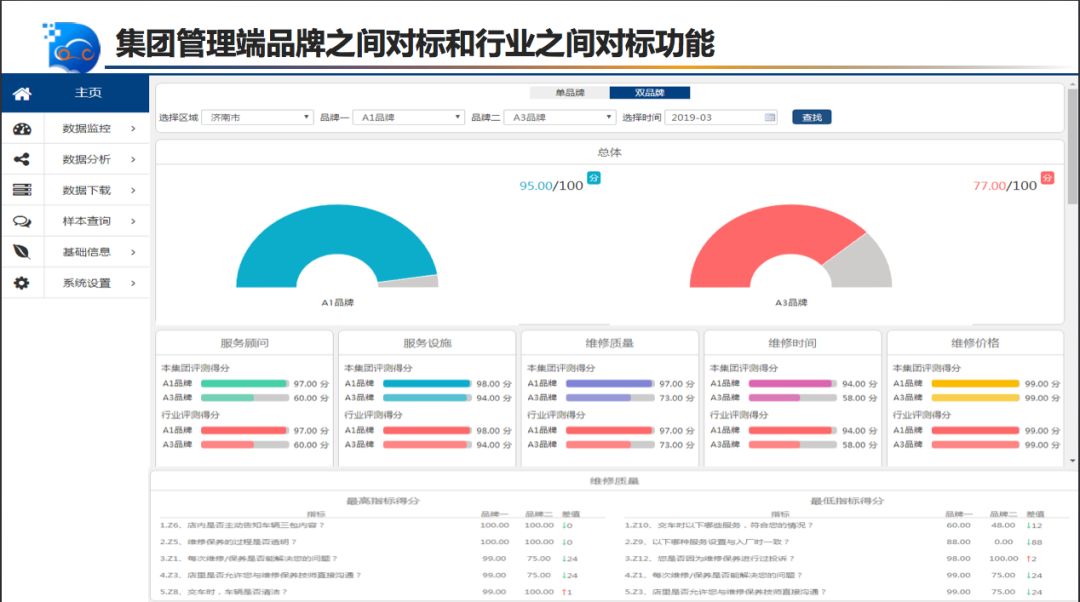Click the vertical scrollbar on the right
Image resolution: width=1080 pixels, height=602 pixels.
click(1072, 150)
